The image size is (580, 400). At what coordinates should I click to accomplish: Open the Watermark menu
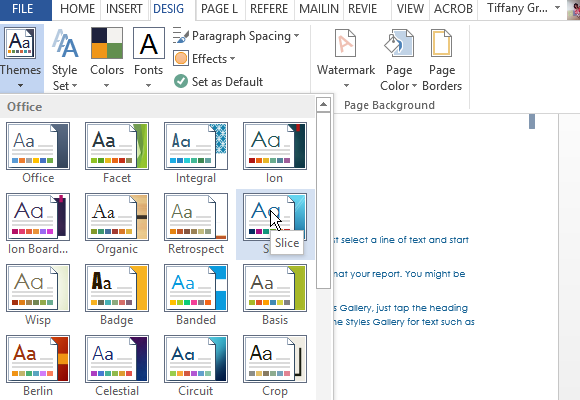pos(346,59)
